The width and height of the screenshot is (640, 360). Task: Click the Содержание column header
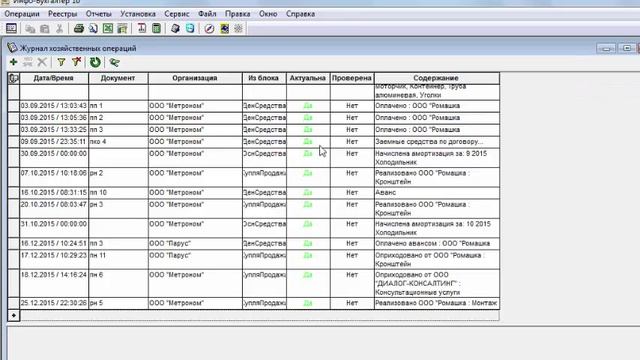(x=436, y=78)
